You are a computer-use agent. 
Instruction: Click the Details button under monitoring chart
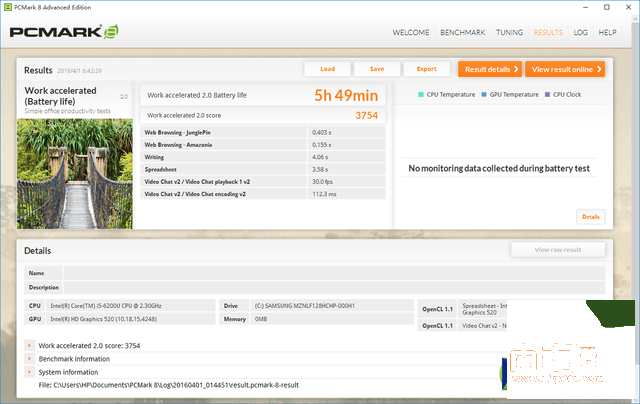[x=590, y=216]
